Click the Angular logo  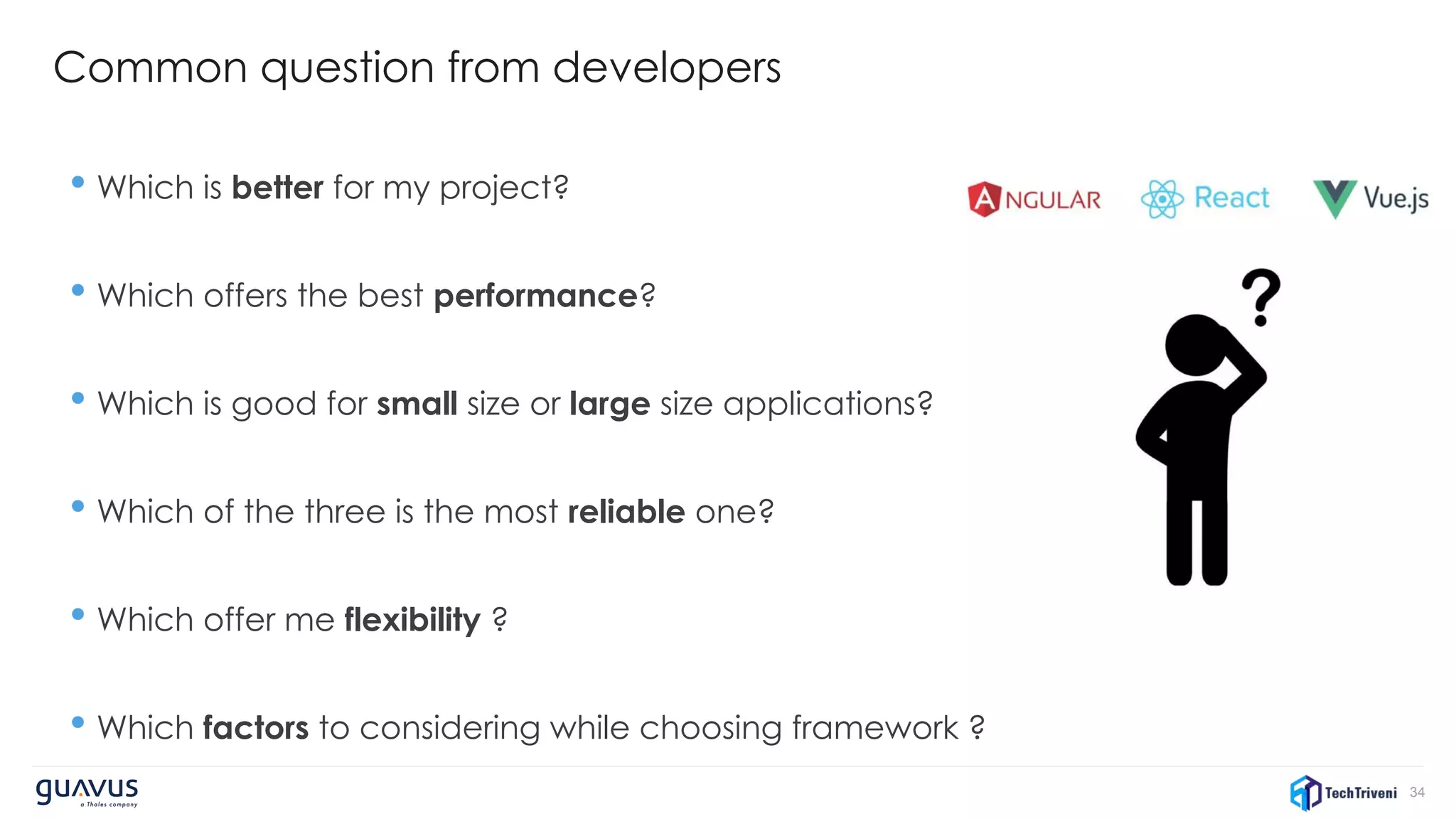click(1034, 199)
